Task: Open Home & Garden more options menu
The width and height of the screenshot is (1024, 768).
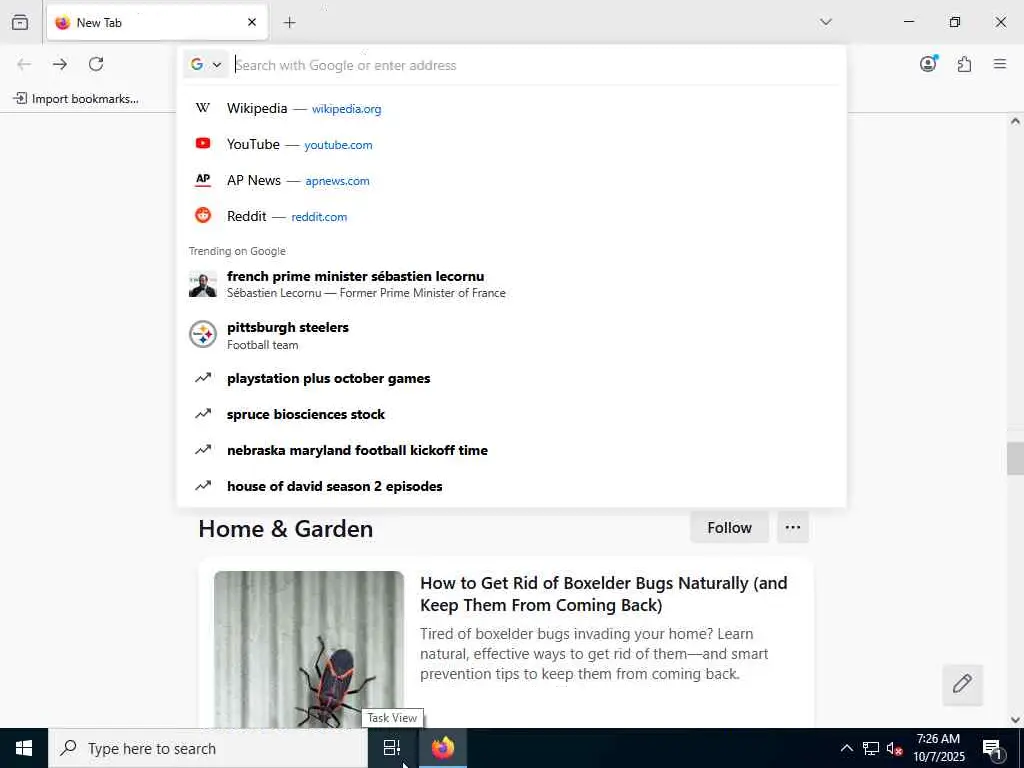Action: pyautogui.click(x=793, y=527)
